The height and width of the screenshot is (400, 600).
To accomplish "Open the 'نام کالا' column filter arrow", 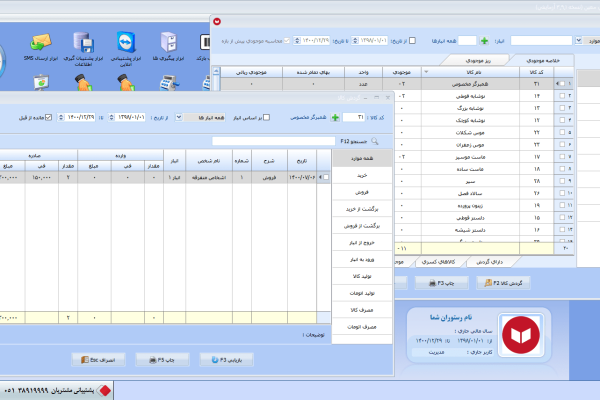I will [x=426, y=72].
